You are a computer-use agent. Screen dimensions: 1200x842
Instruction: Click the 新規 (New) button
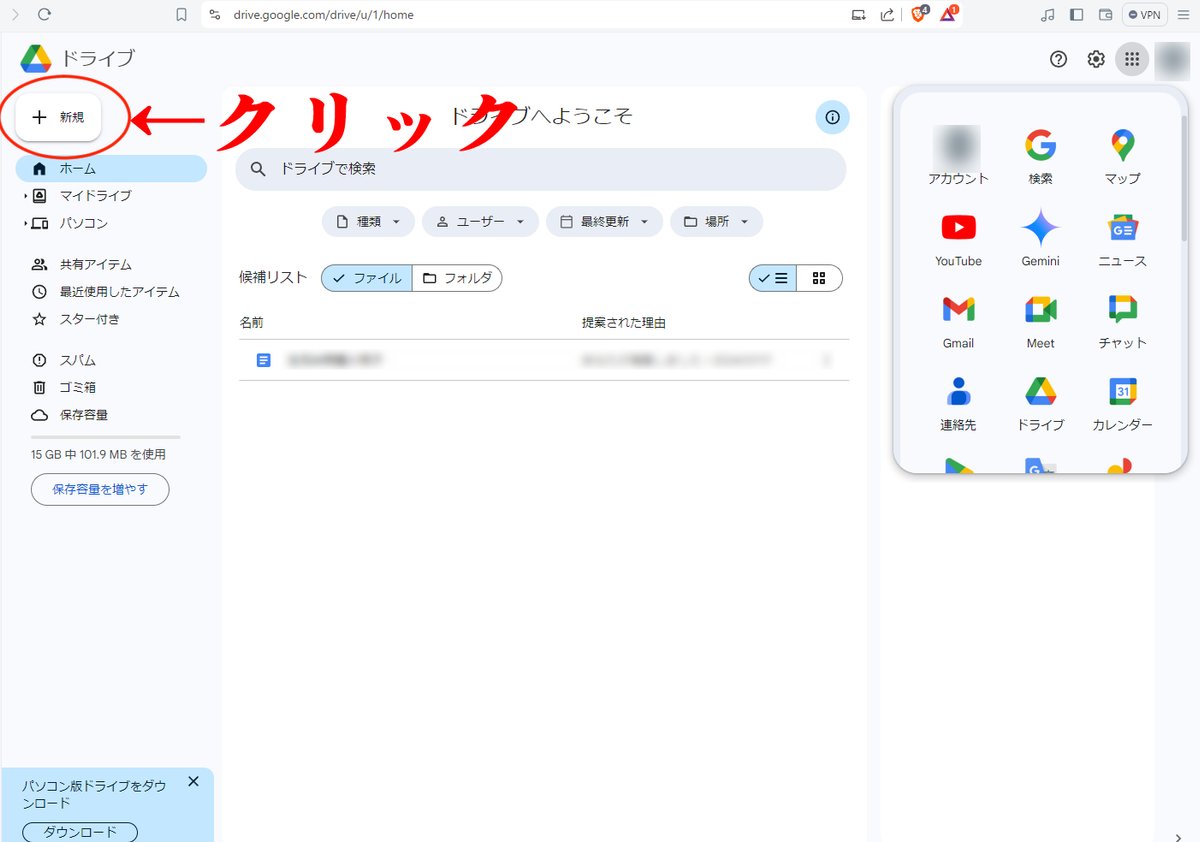click(59, 117)
